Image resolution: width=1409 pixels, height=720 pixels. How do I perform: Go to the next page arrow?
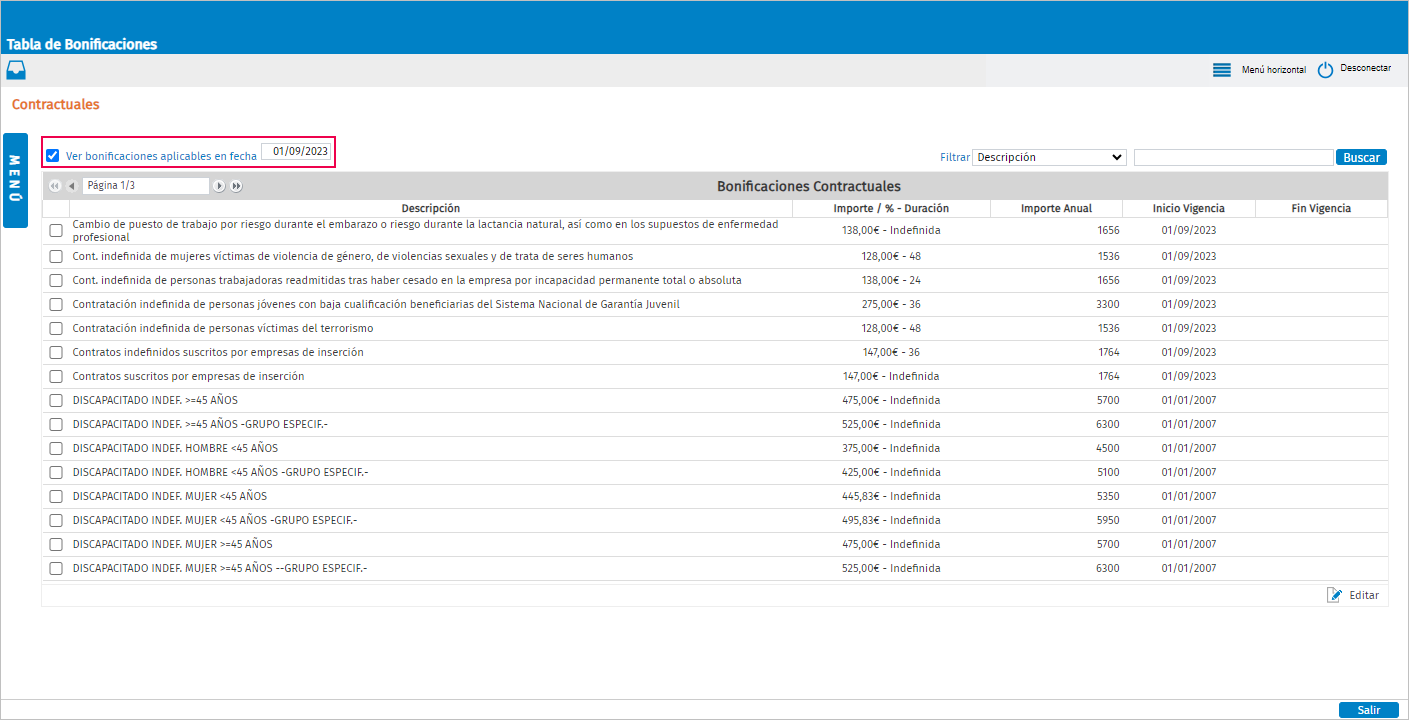pyautogui.click(x=219, y=186)
